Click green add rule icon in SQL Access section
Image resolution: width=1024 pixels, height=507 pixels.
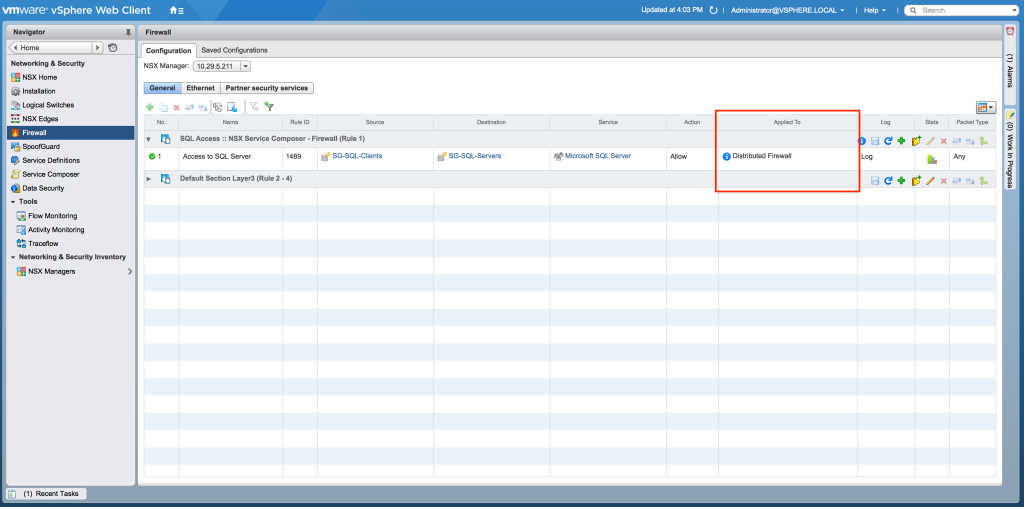901,140
